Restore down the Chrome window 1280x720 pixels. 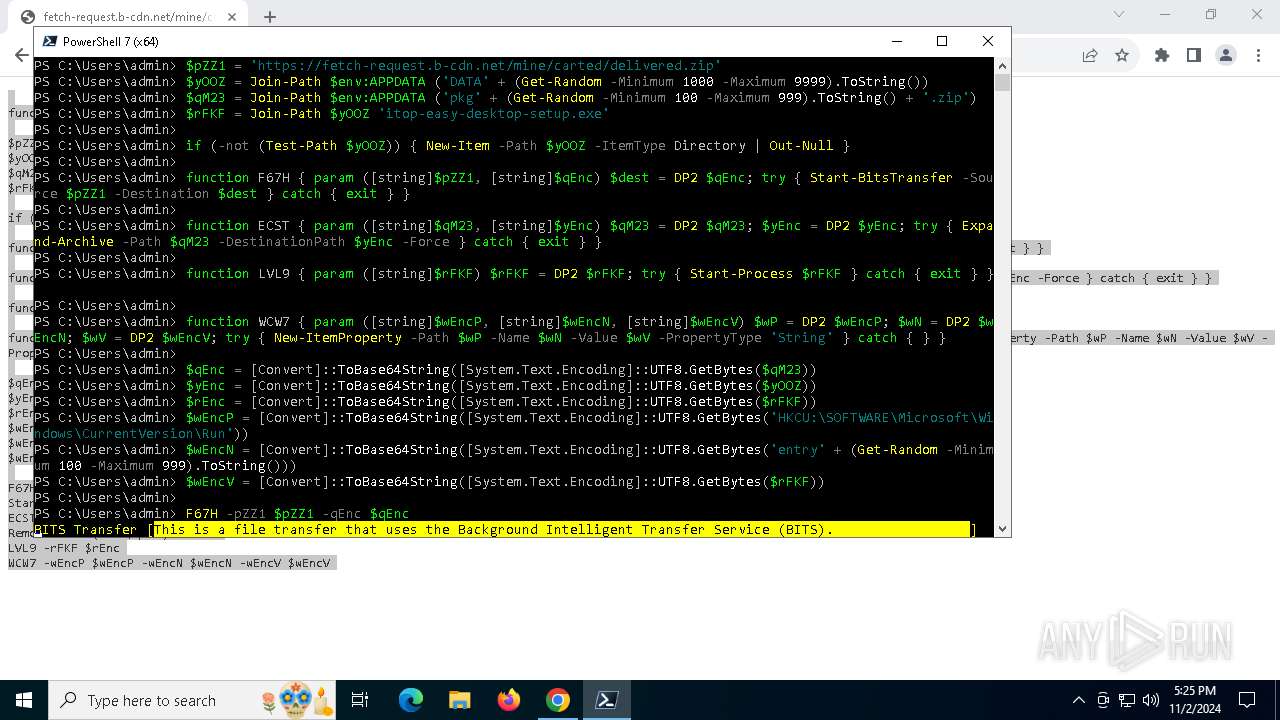click(x=1211, y=14)
